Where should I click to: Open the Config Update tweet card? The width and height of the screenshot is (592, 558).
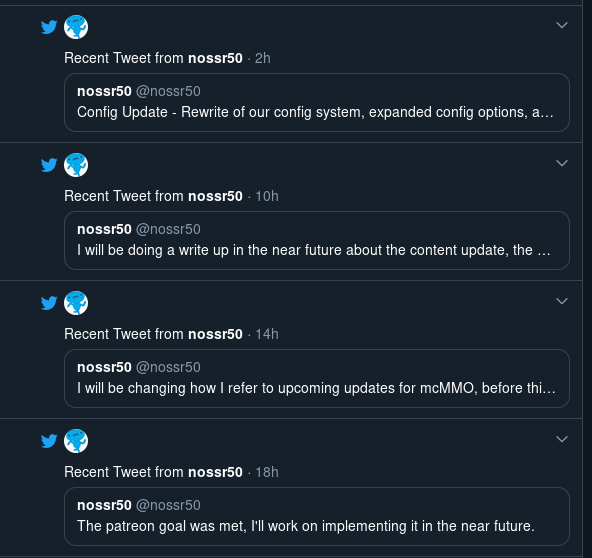tap(317, 102)
